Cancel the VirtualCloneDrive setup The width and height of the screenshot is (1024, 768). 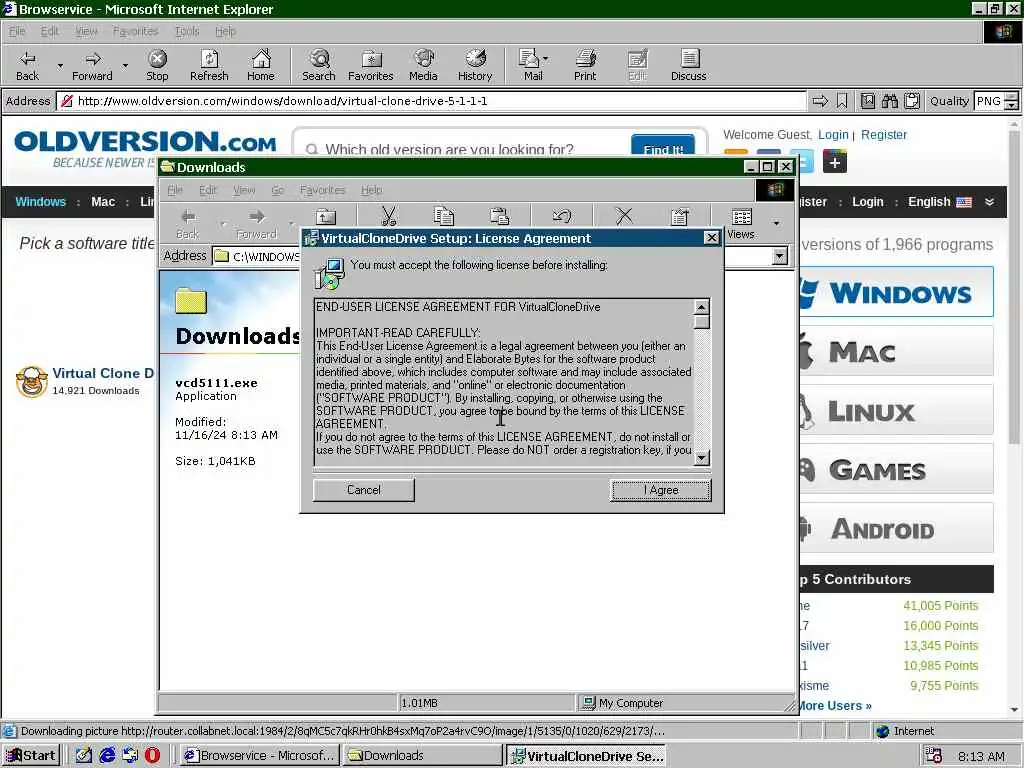pos(364,490)
